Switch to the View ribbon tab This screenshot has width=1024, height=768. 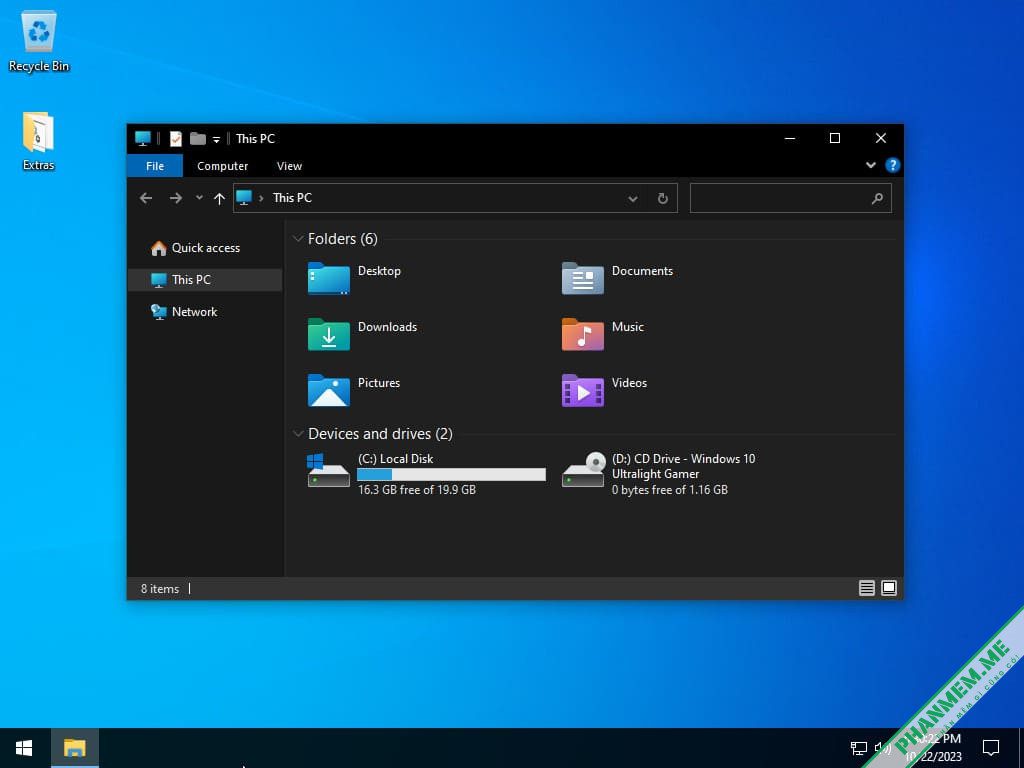pyautogui.click(x=289, y=166)
